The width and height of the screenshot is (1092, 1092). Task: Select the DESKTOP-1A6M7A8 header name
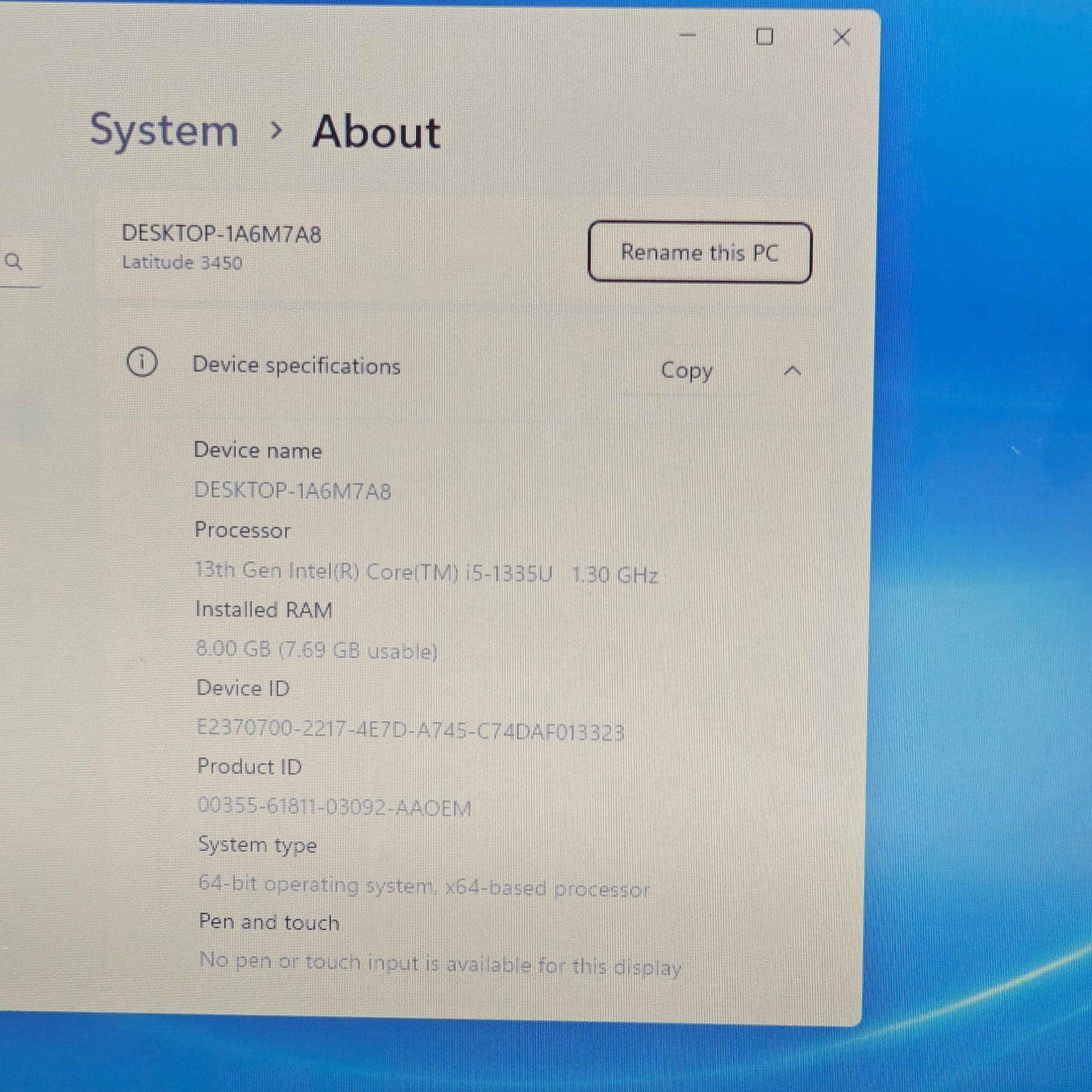click(x=222, y=233)
